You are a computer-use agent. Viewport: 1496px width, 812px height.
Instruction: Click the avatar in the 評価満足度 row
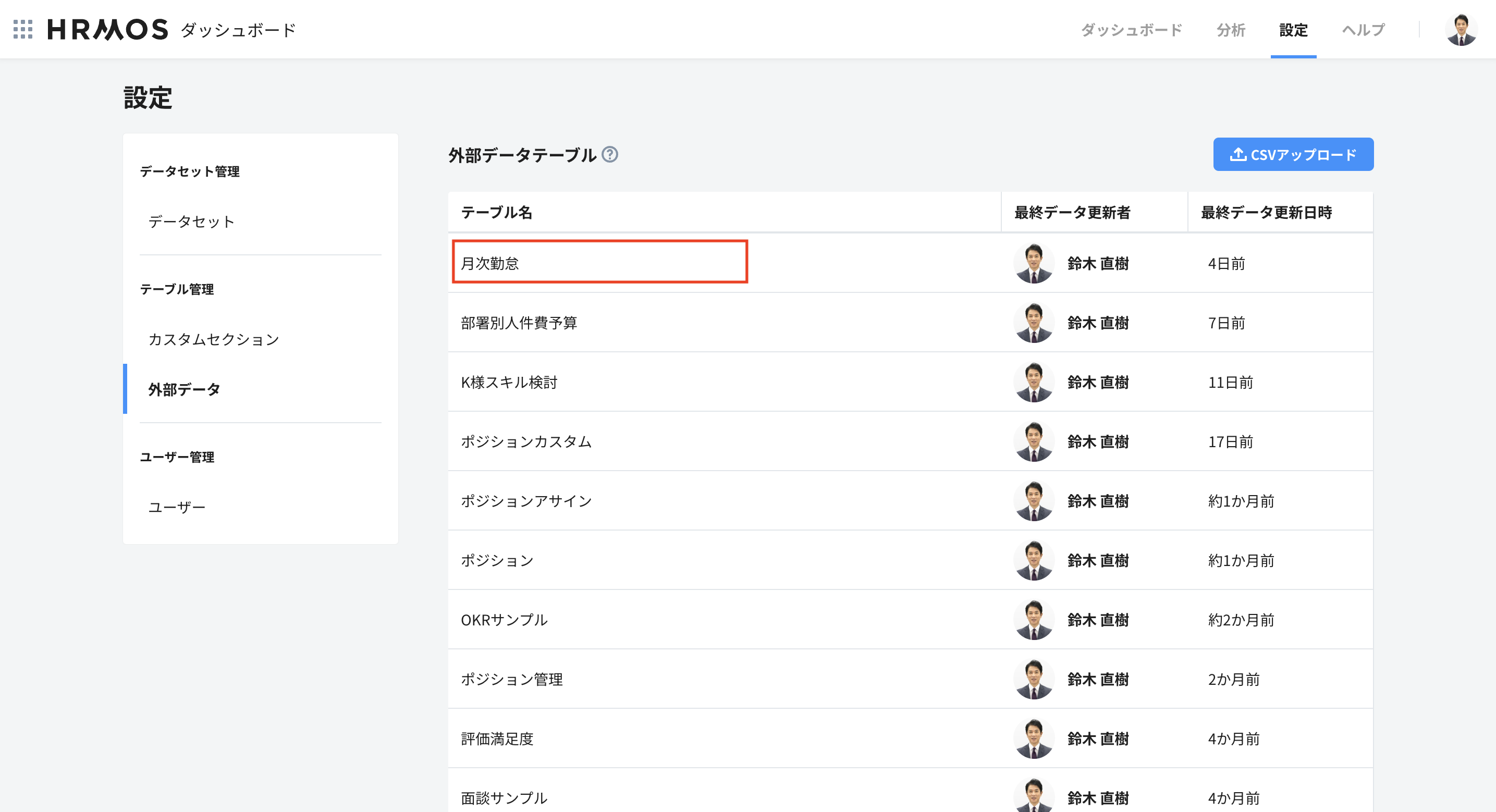(x=1033, y=739)
